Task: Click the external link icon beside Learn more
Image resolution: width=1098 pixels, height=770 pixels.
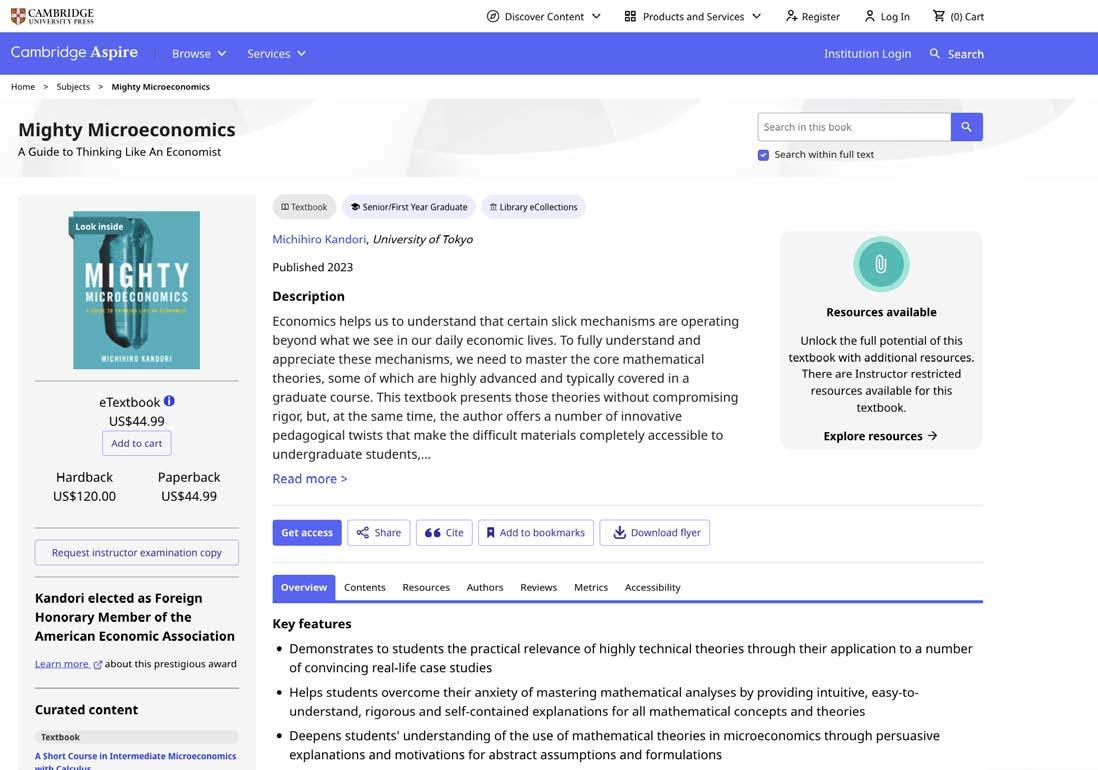Action: pyautogui.click(x=98, y=664)
